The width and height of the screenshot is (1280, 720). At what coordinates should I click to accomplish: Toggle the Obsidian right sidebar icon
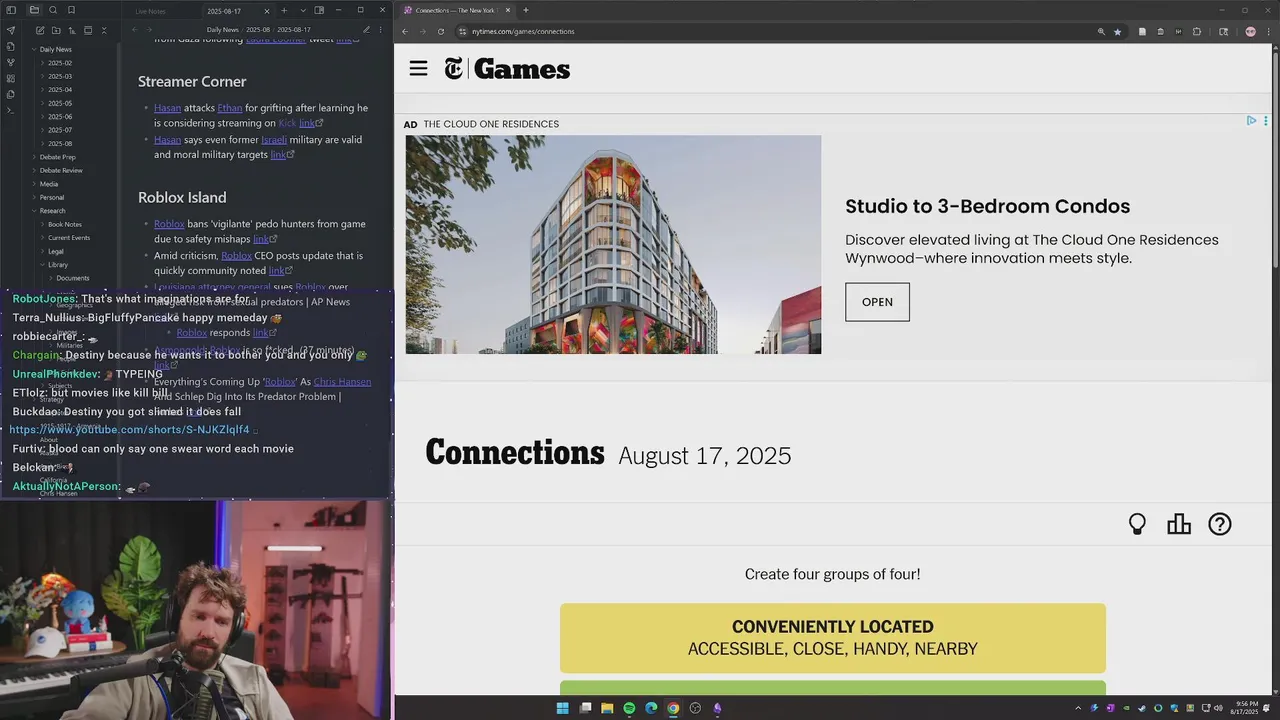click(x=319, y=10)
